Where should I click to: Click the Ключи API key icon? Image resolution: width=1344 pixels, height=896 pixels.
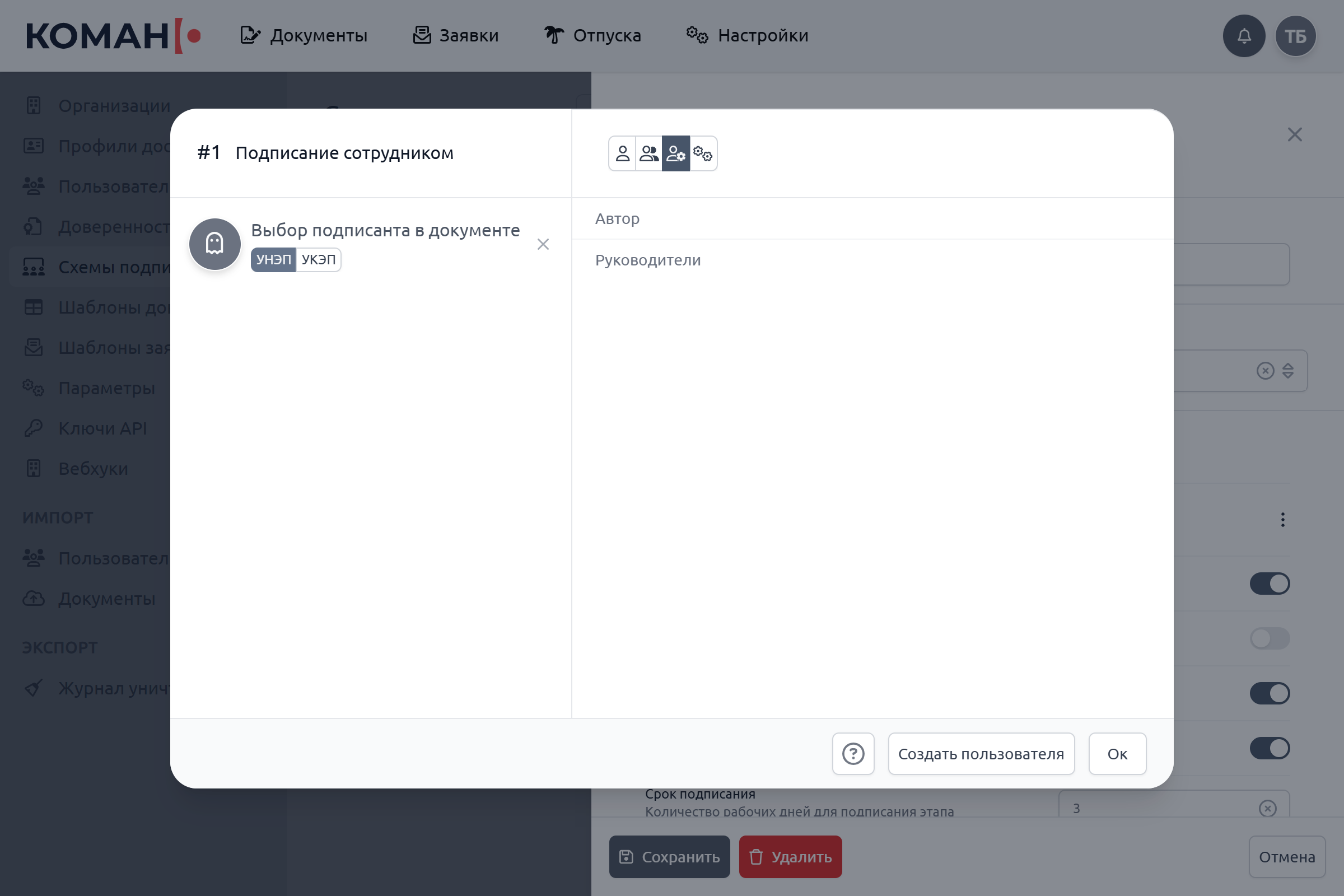34,428
